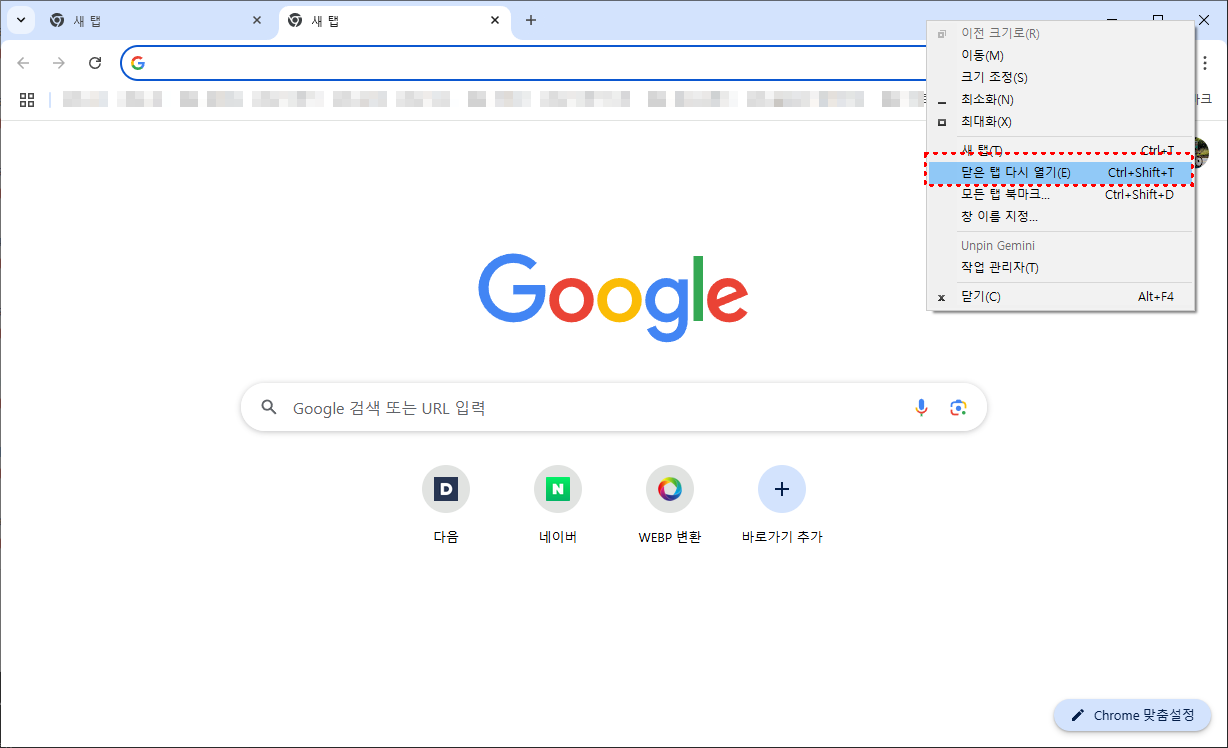Choose 최소화(N) from the menu
The width and height of the screenshot is (1228, 748).
tap(1061, 99)
